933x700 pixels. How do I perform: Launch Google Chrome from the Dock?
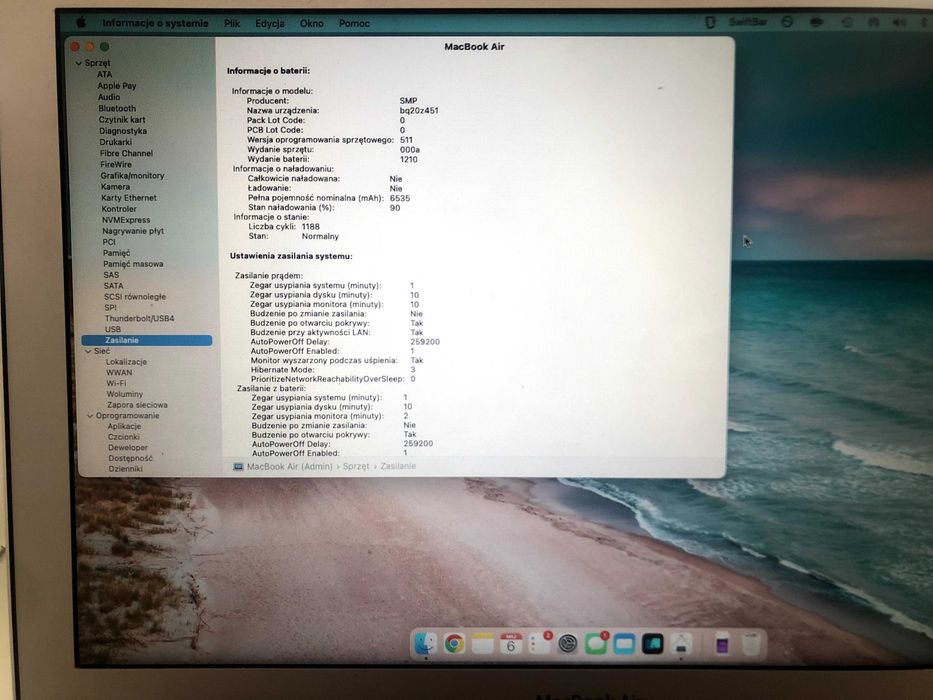pos(454,643)
